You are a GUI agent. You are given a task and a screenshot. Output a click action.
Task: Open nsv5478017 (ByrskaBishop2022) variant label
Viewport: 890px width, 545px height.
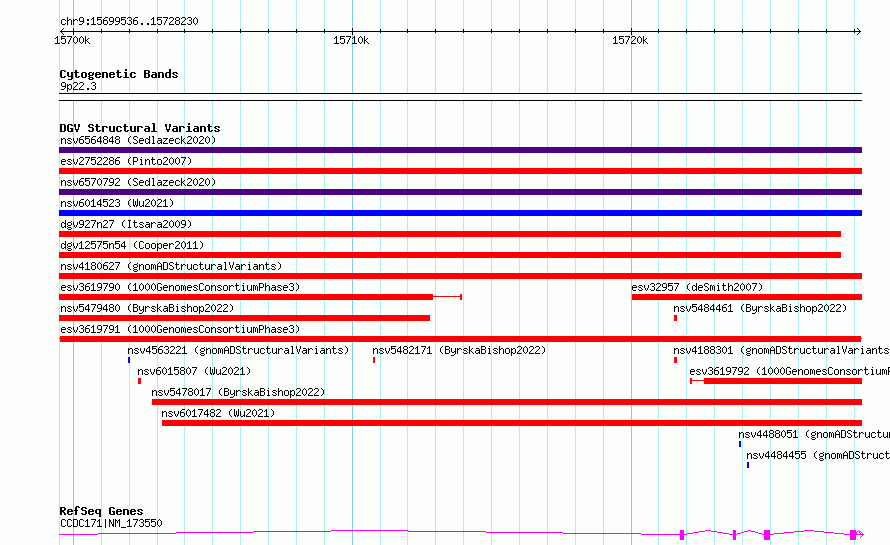[238, 392]
